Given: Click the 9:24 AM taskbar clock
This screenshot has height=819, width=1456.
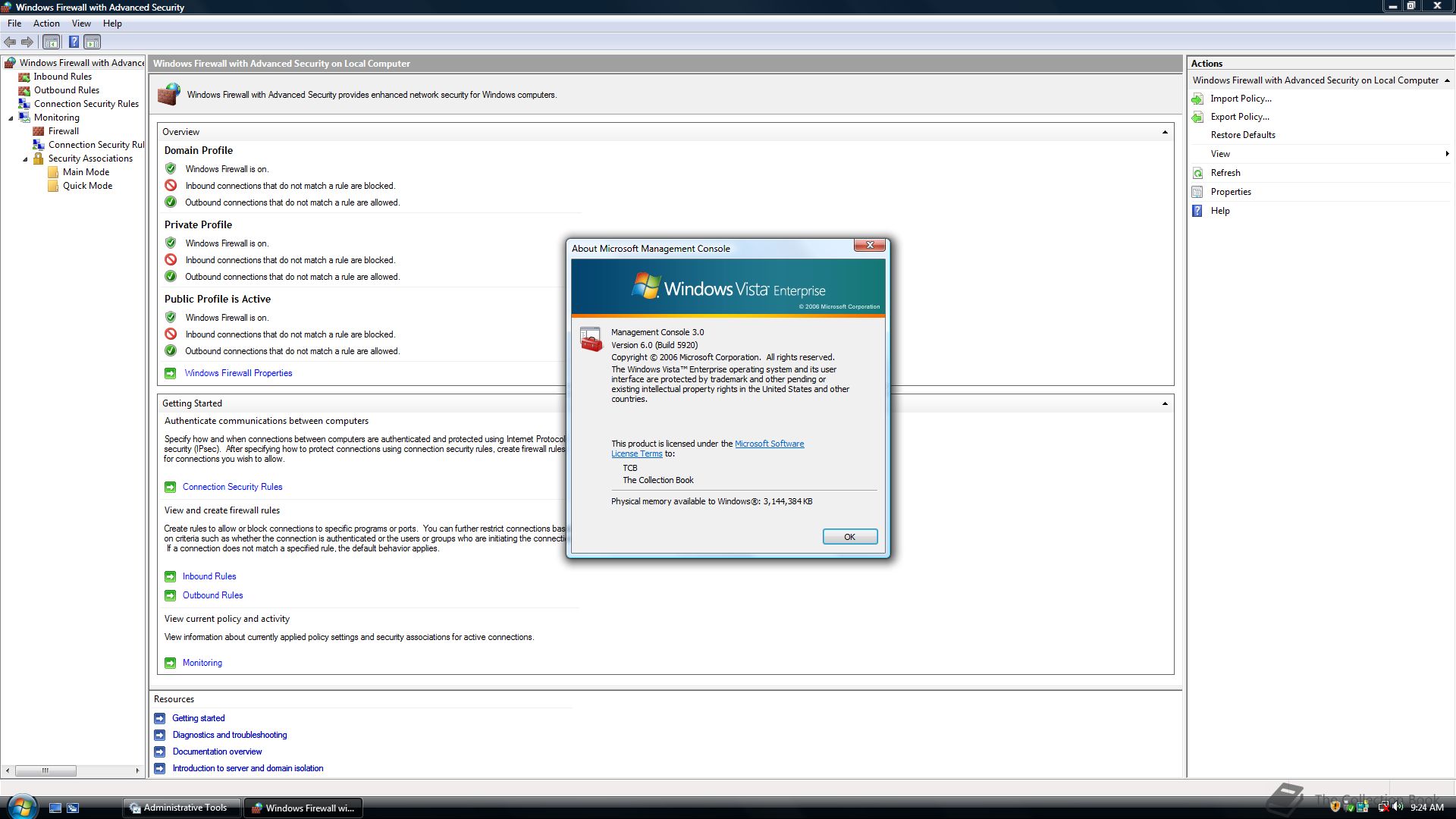Looking at the screenshot, I should 1426,808.
